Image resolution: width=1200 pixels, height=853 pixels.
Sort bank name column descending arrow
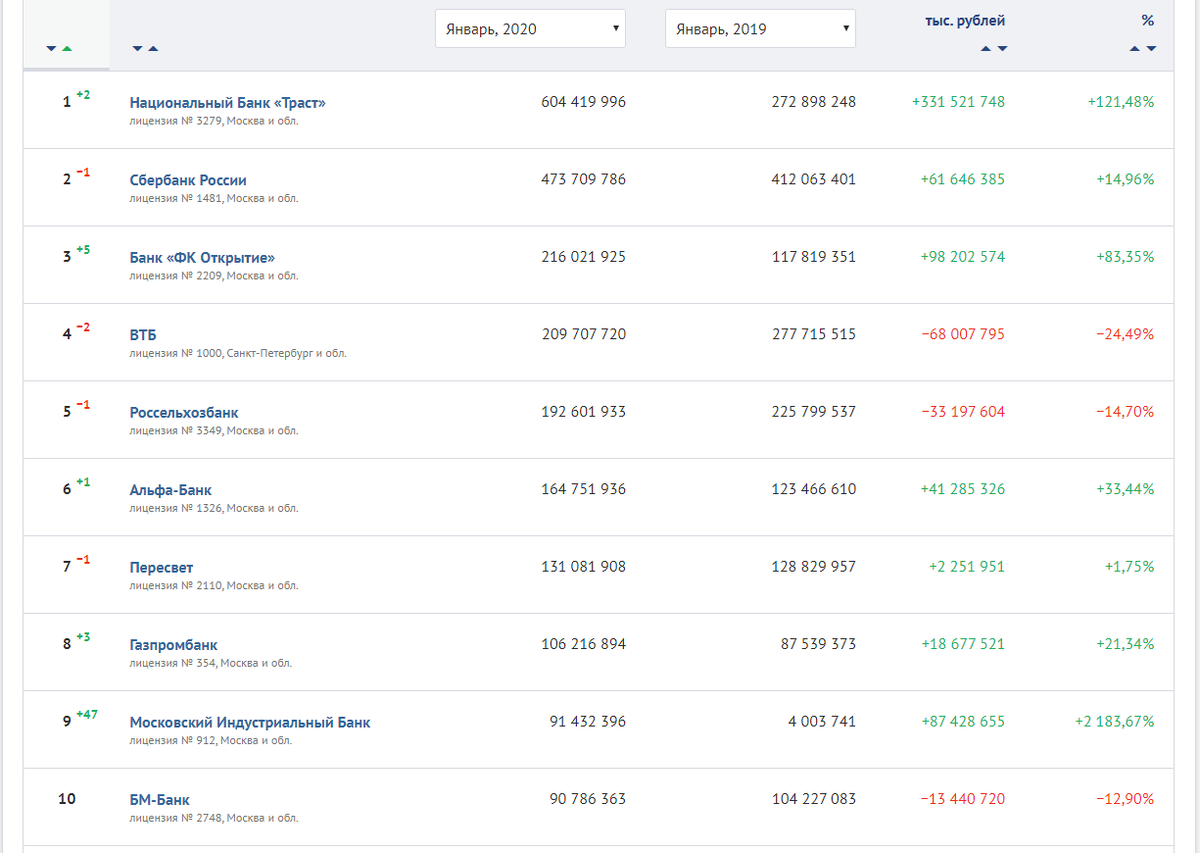pyautogui.click(x=137, y=49)
